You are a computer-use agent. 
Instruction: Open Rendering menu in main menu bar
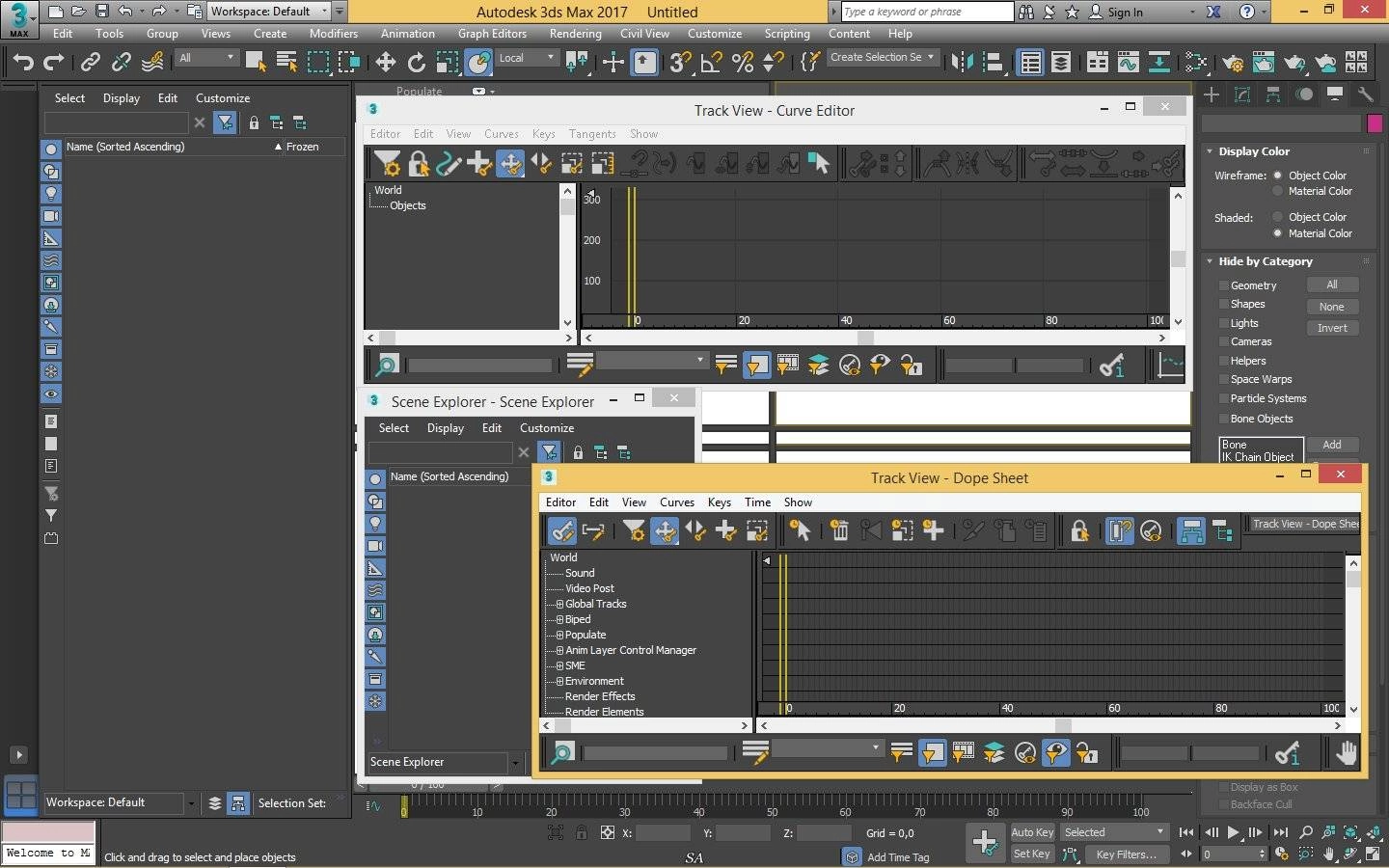point(575,33)
